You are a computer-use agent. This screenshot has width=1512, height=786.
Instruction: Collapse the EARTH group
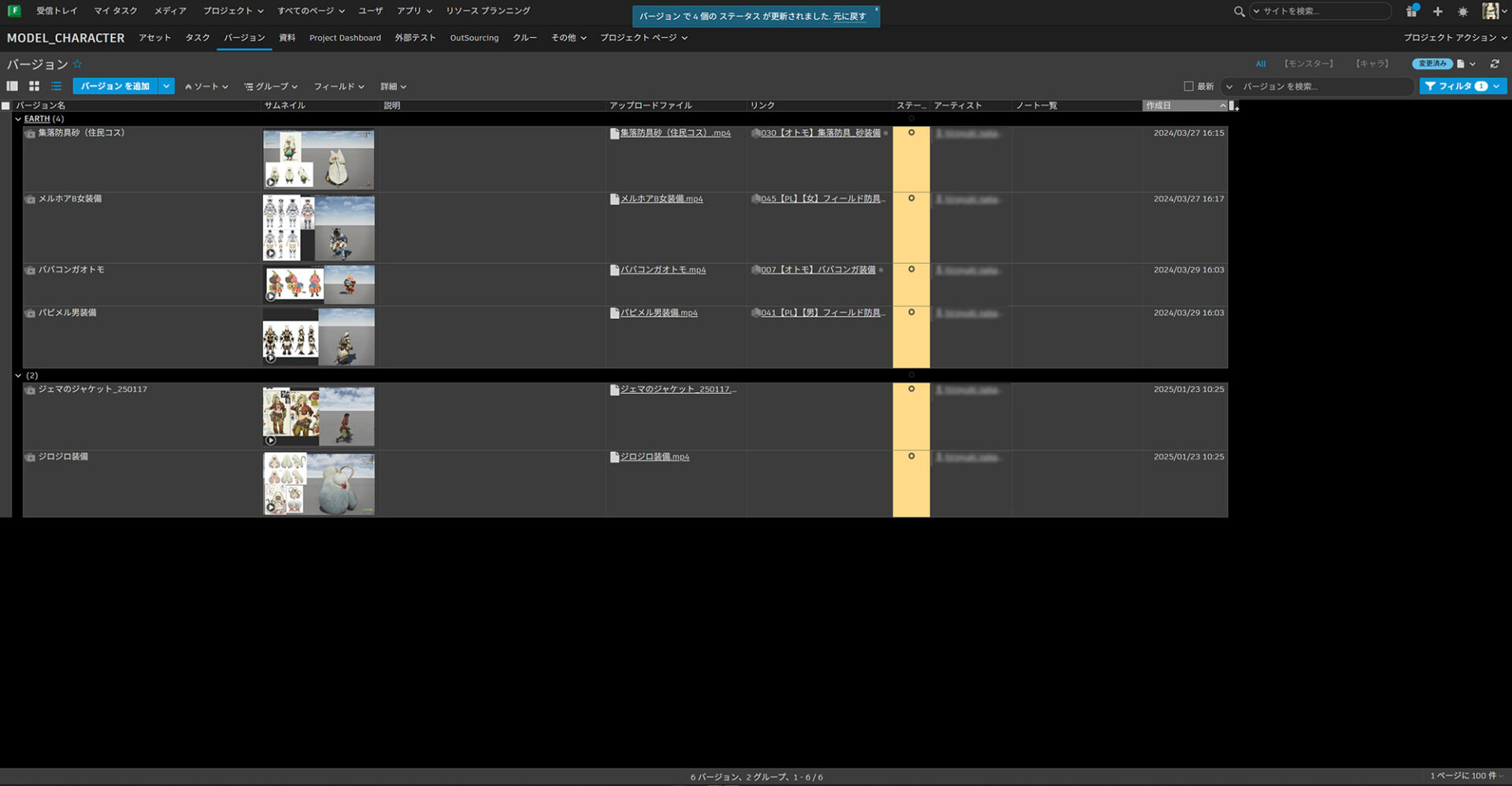18,119
